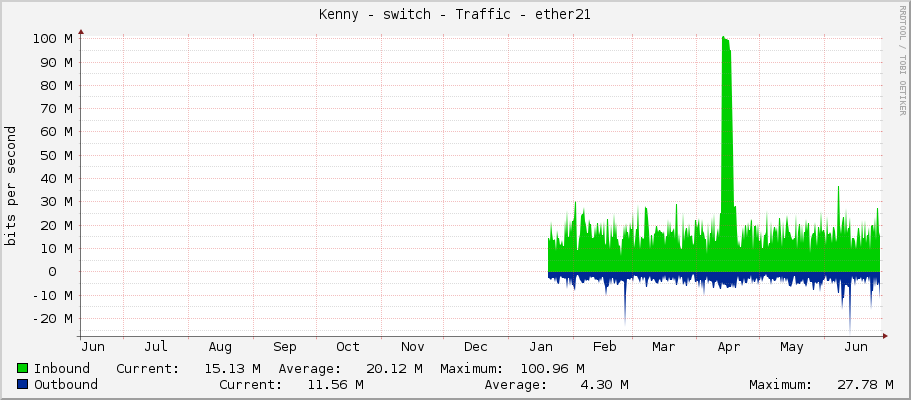This screenshot has height=400, width=911.
Task: Click the graph title 'Kenny - switch - Traffic - ether21'
Action: tap(455, 15)
